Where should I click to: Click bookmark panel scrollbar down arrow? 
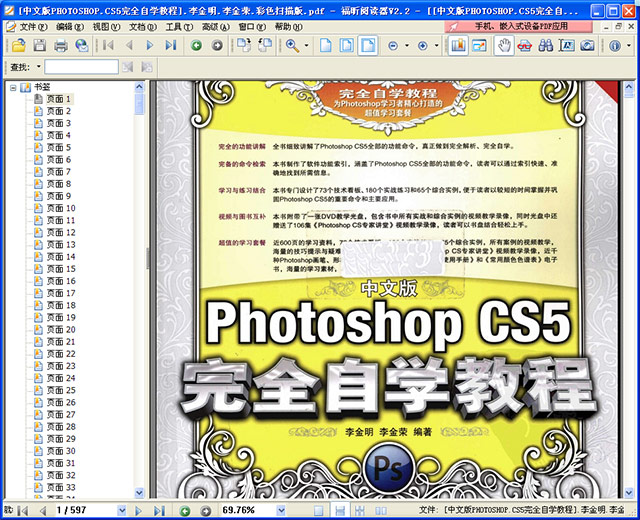[139, 493]
